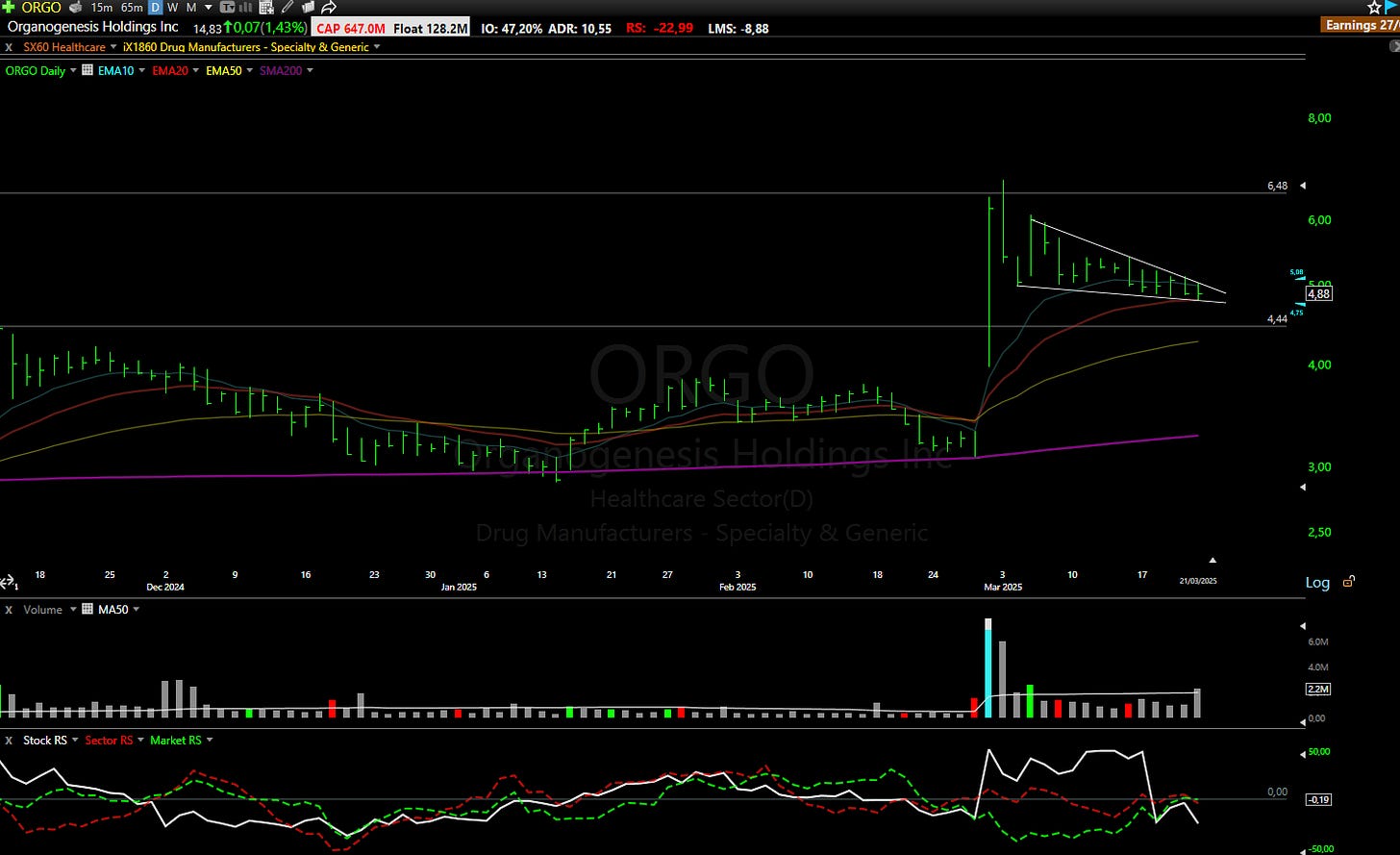Click the time-axis zoom arrows icon
This screenshot has height=855, width=1400.
tap(9, 583)
